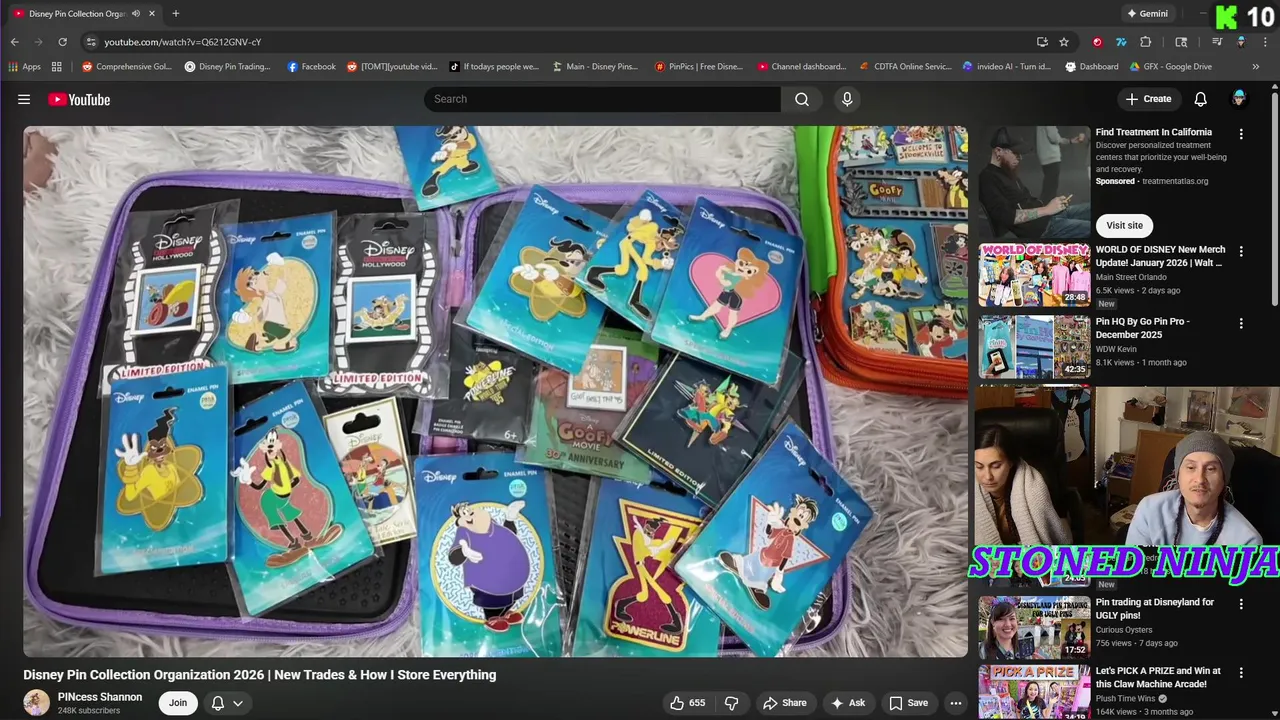Open invideo AI bookmark
Image resolution: width=1280 pixels, height=720 pixels.
[1006, 67]
